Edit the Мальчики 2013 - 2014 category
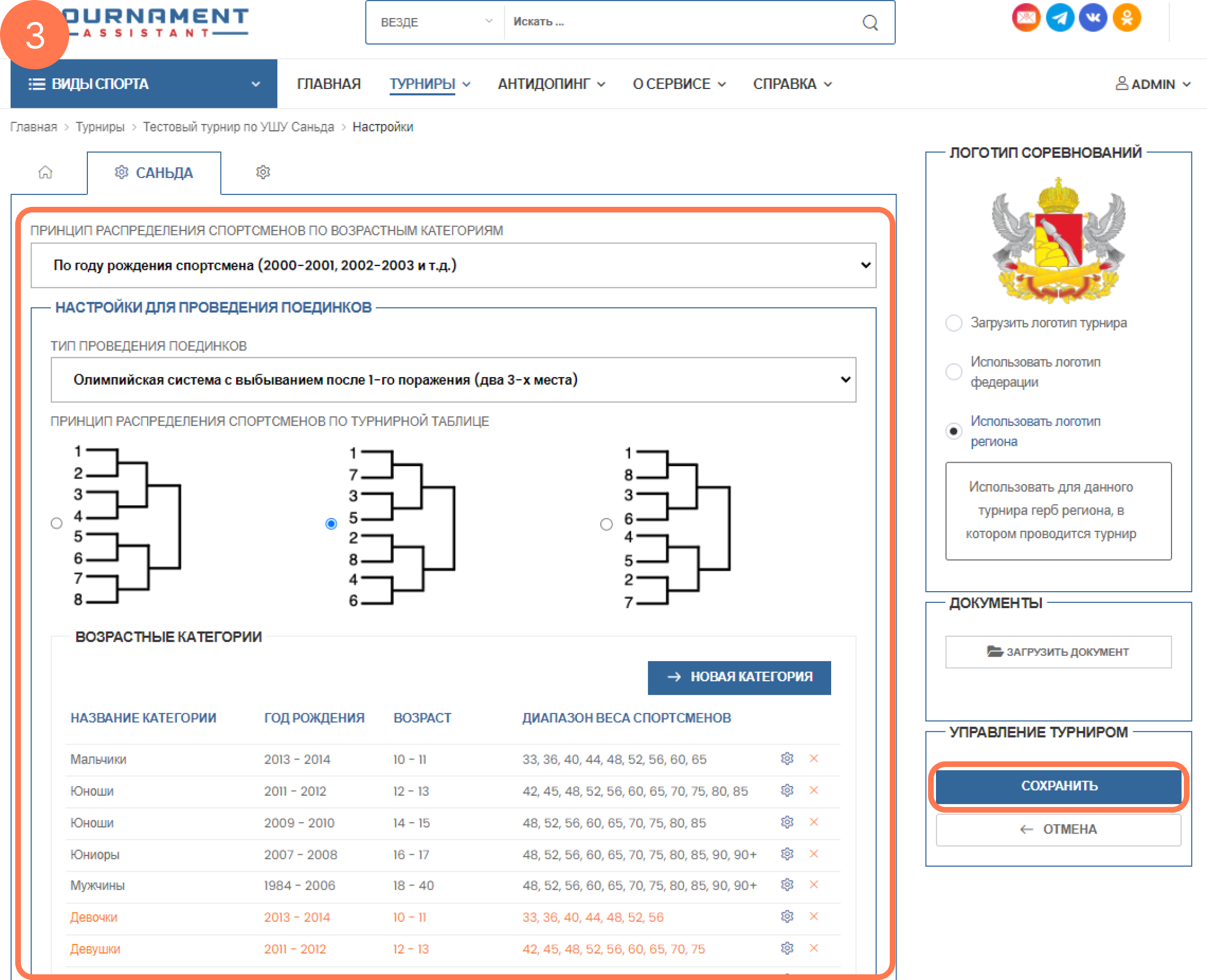 (x=787, y=758)
